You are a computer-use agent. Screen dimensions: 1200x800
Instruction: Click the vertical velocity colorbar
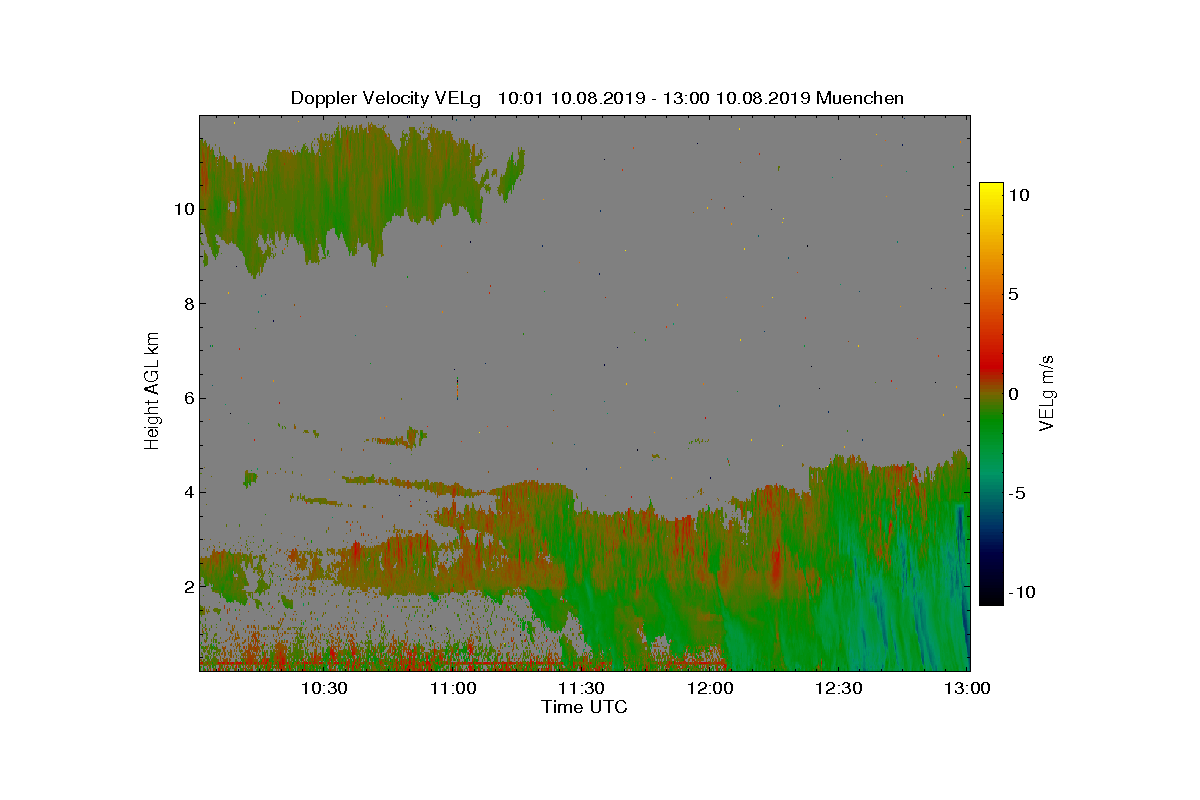click(x=991, y=394)
